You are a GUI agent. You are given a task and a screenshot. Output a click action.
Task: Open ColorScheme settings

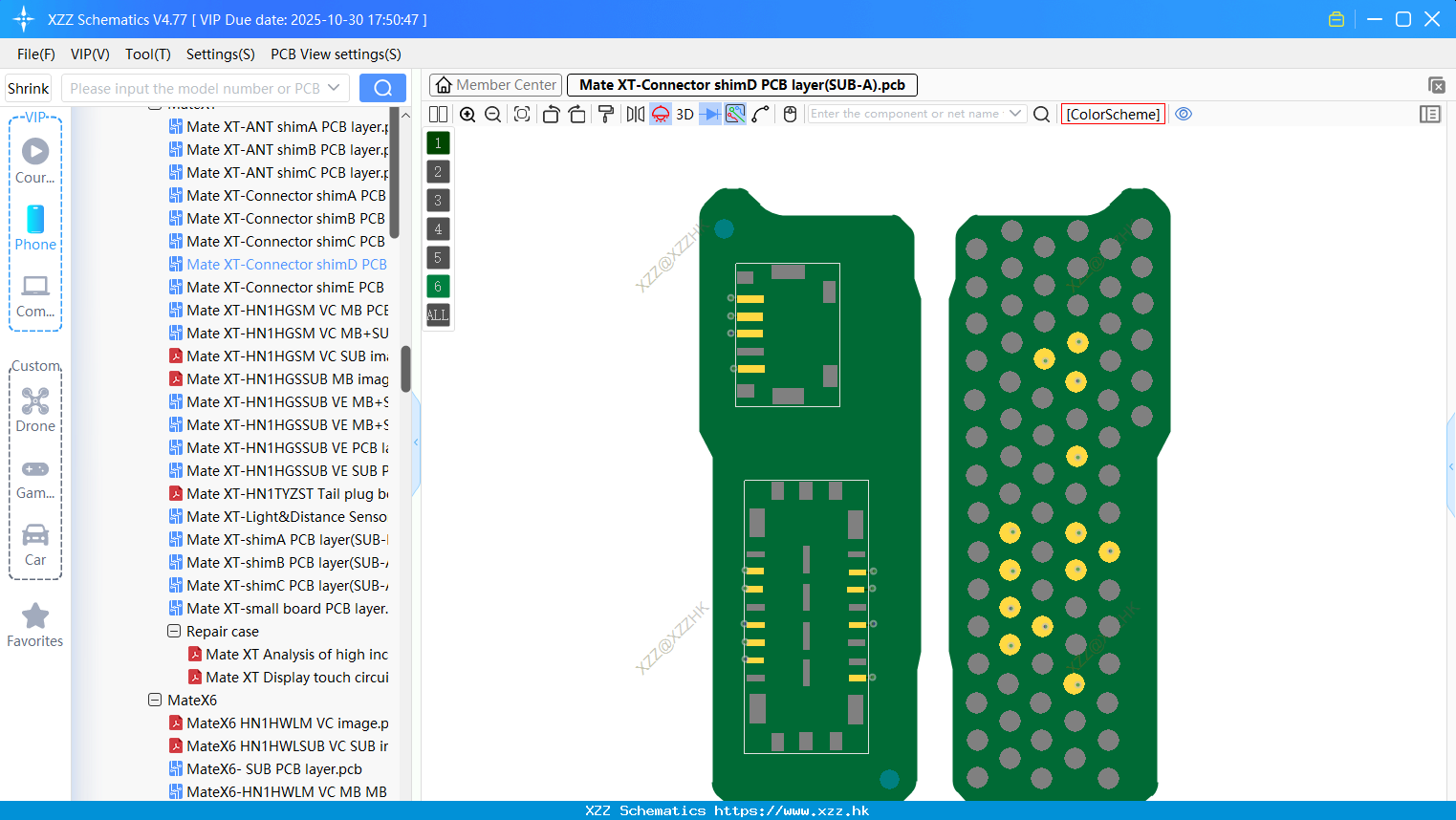(x=1113, y=114)
